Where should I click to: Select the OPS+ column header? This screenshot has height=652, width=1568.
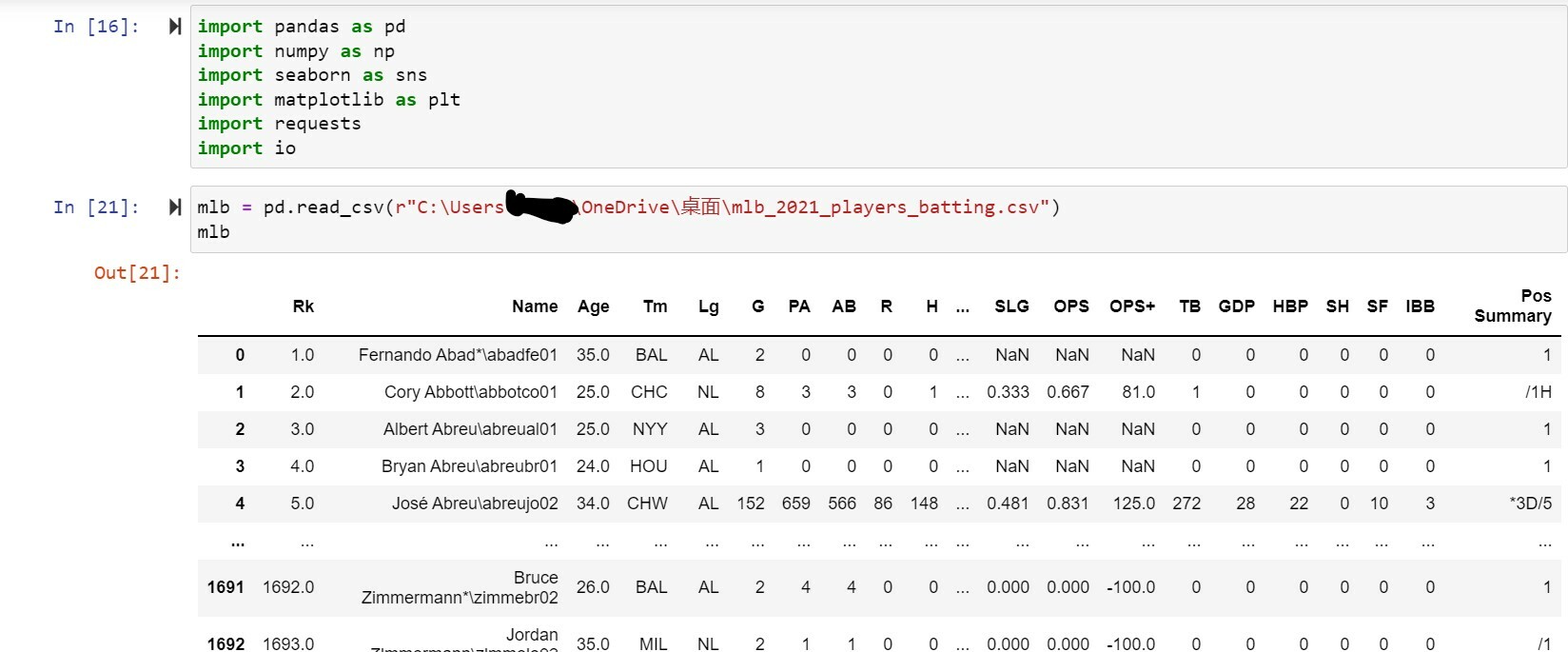[1131, 306]
